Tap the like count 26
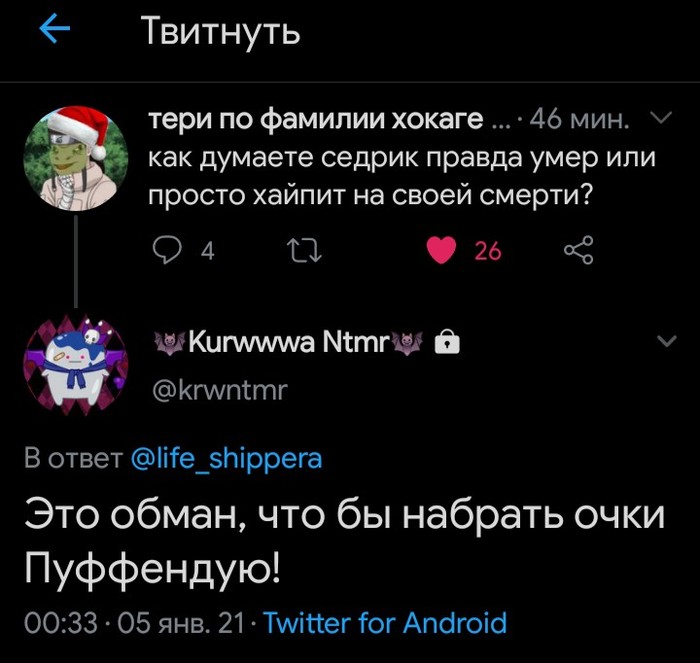Screen dimensions: 700x663 click(488, 251)
